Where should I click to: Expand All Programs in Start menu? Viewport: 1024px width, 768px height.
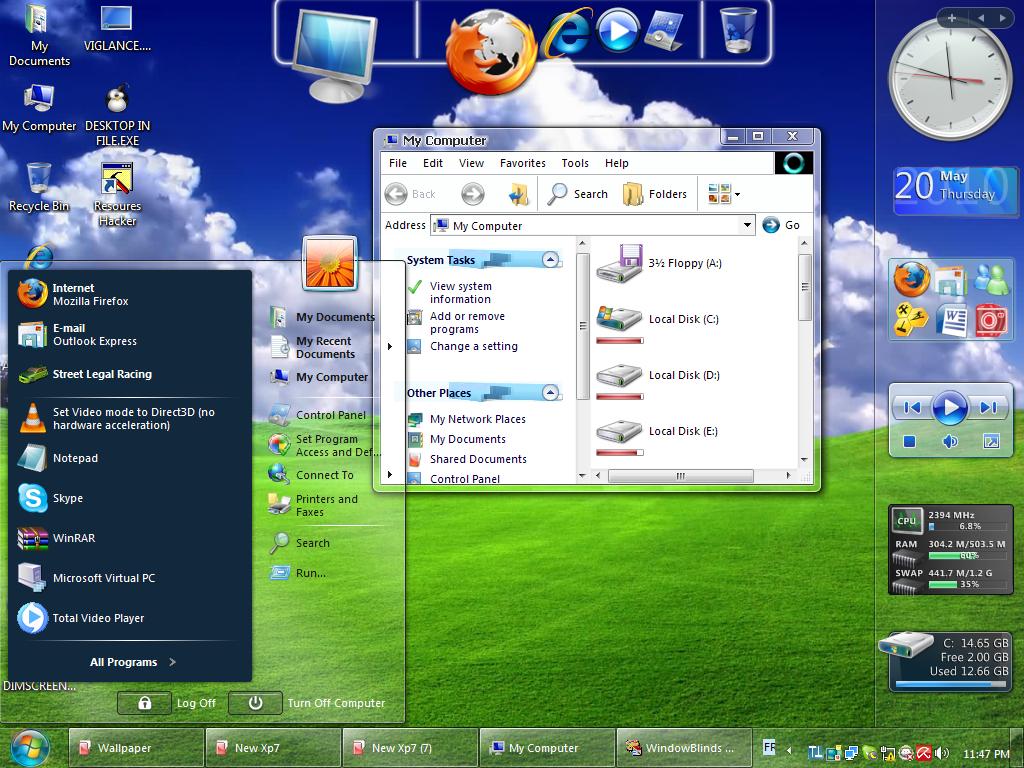tap(132, 662)
